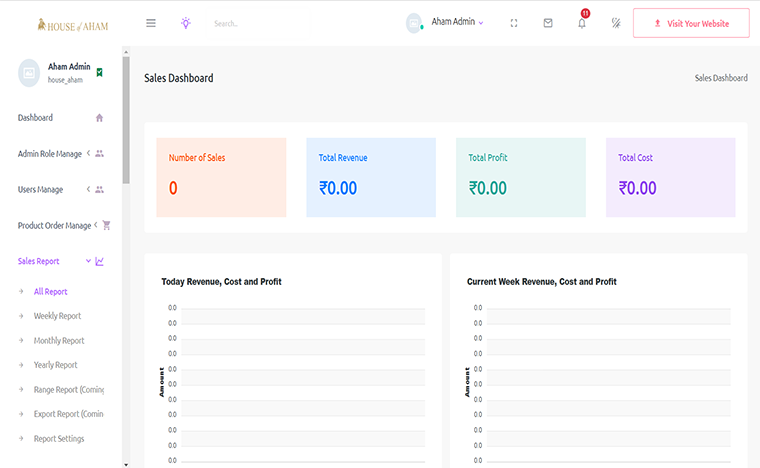Click the Dashboard home icon
760x468 pixels.
point(99,118)
